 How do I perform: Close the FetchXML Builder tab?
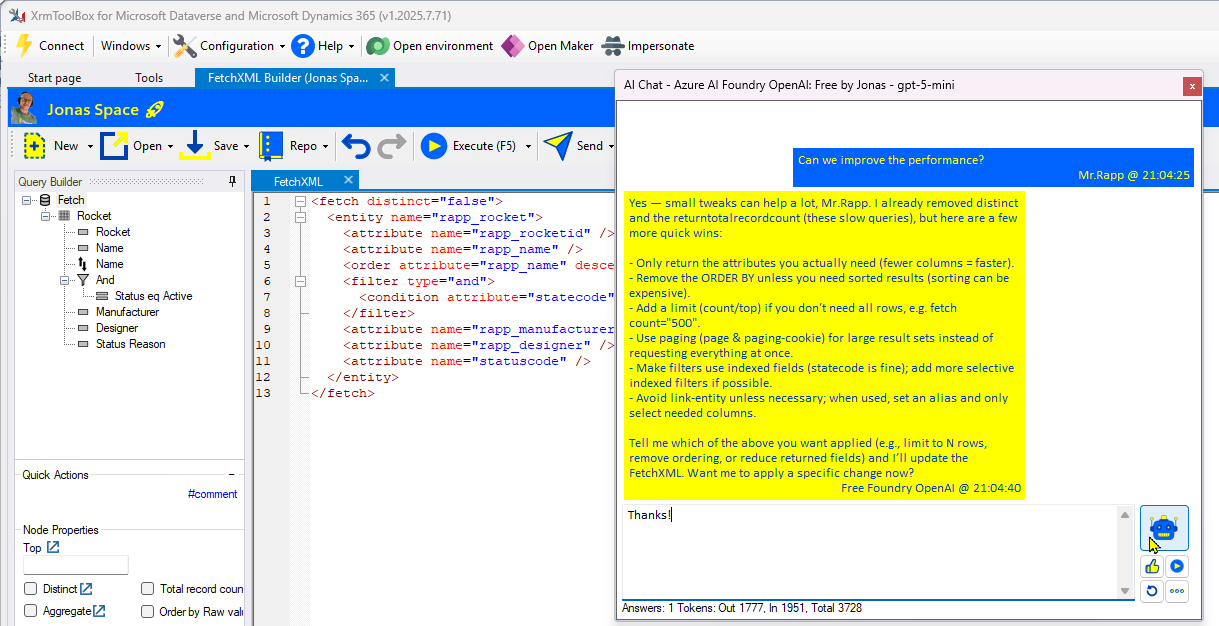click(386, 77)
